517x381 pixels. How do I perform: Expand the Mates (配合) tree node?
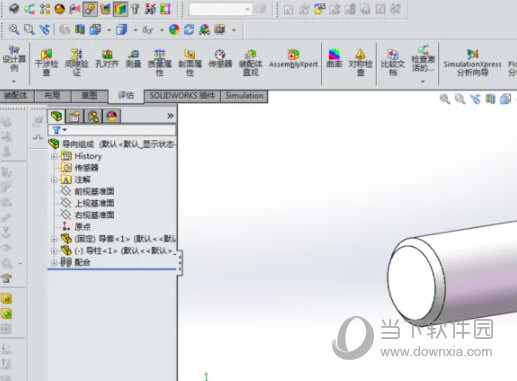pyautogui.click(x=54, y=263)
